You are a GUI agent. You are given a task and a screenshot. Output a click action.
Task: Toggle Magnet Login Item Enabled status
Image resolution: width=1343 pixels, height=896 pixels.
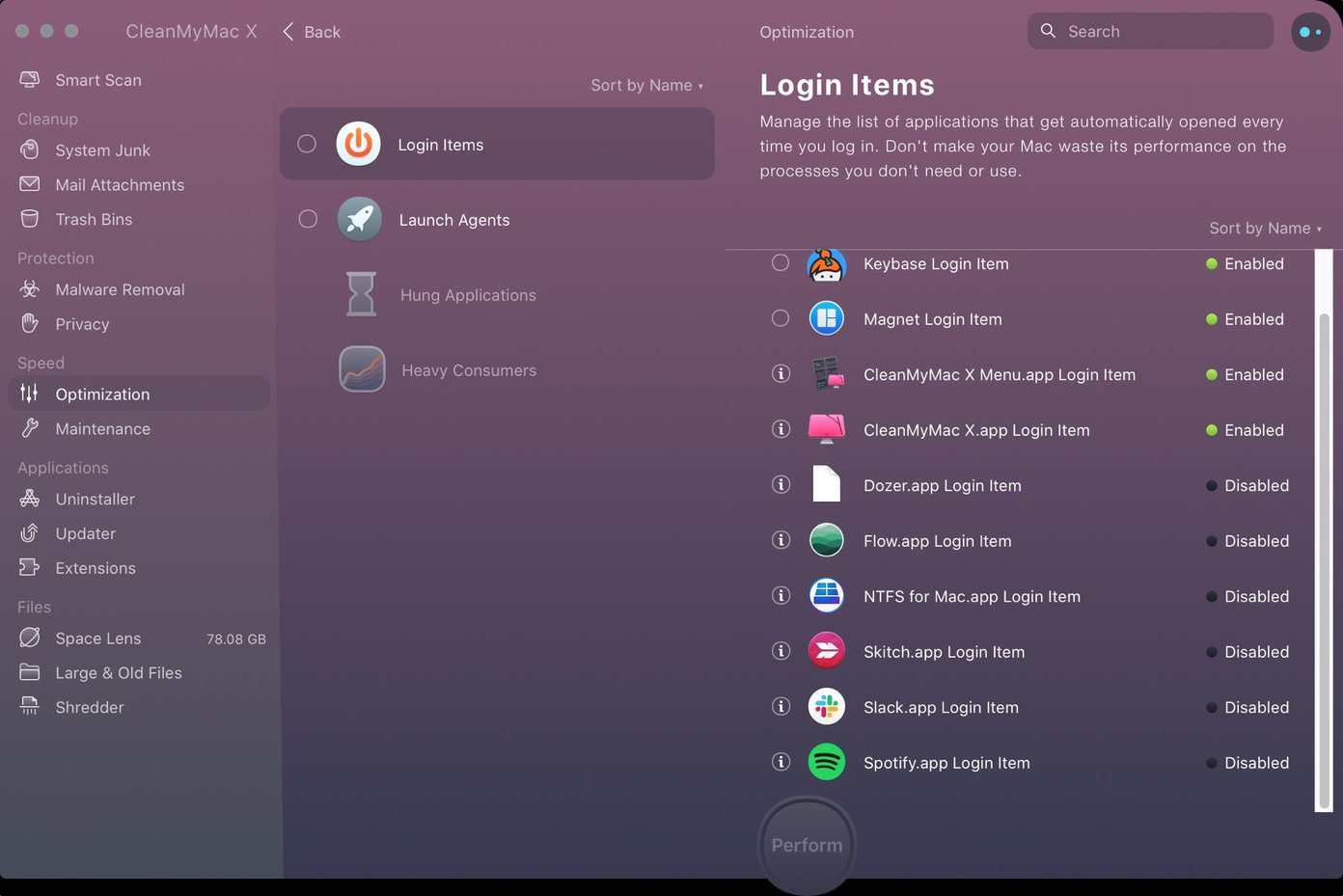1245,319
